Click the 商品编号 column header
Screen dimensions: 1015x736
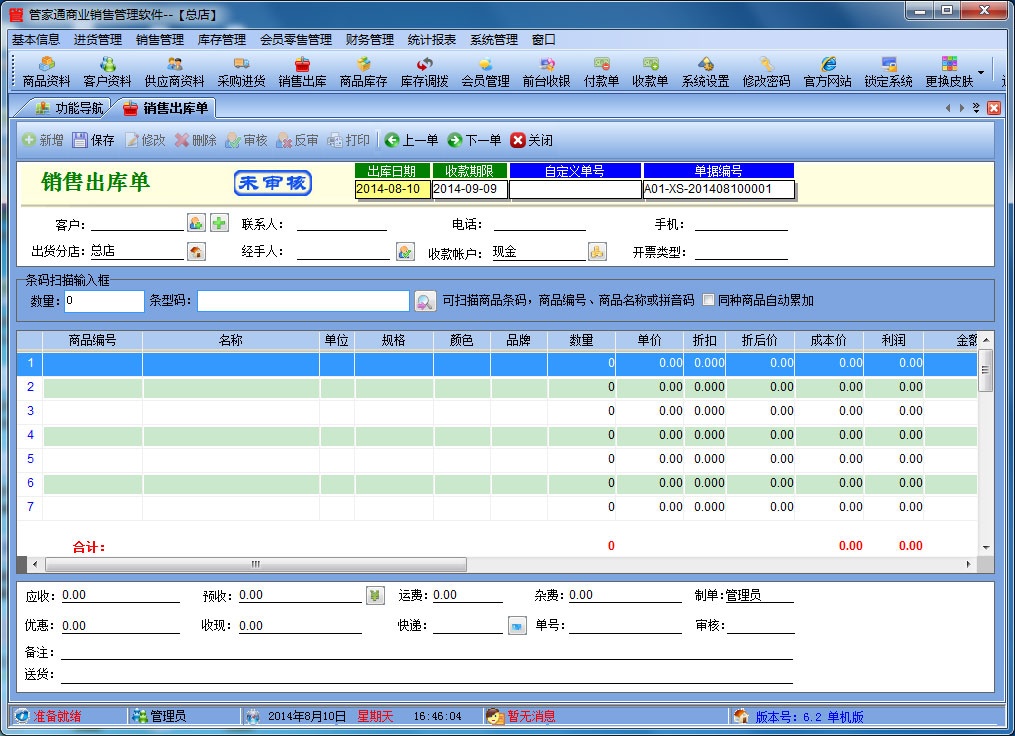(93, 340)
